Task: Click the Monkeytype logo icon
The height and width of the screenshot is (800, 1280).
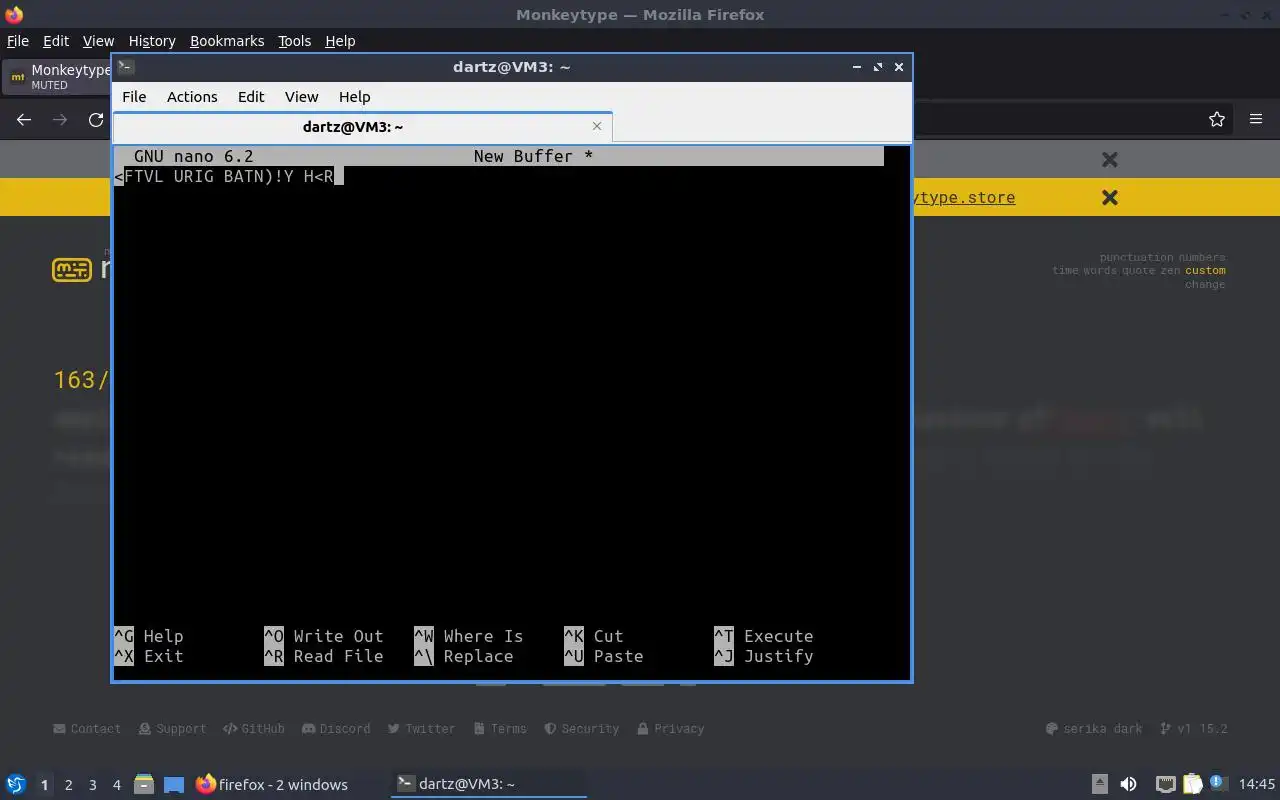Action: (72, 270)
